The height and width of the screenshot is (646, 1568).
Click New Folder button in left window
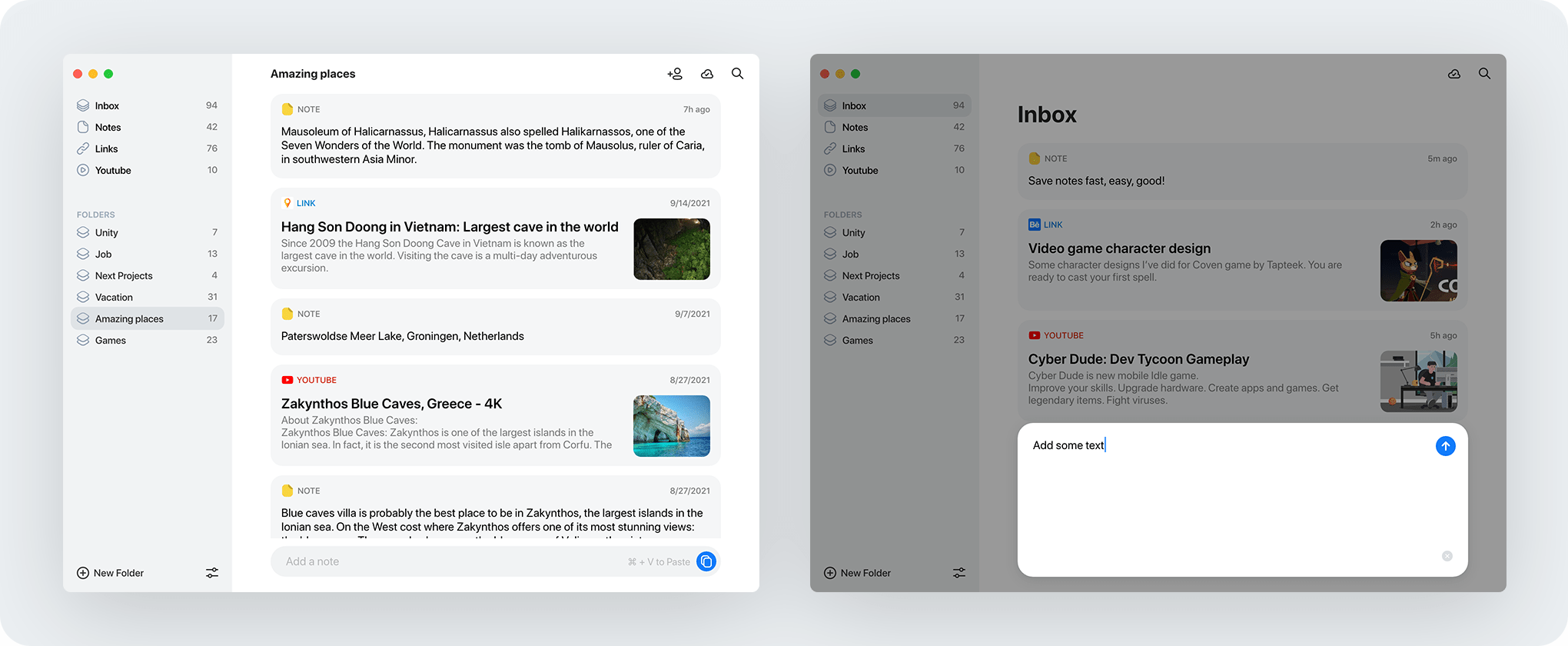click(x=111, y=573)
